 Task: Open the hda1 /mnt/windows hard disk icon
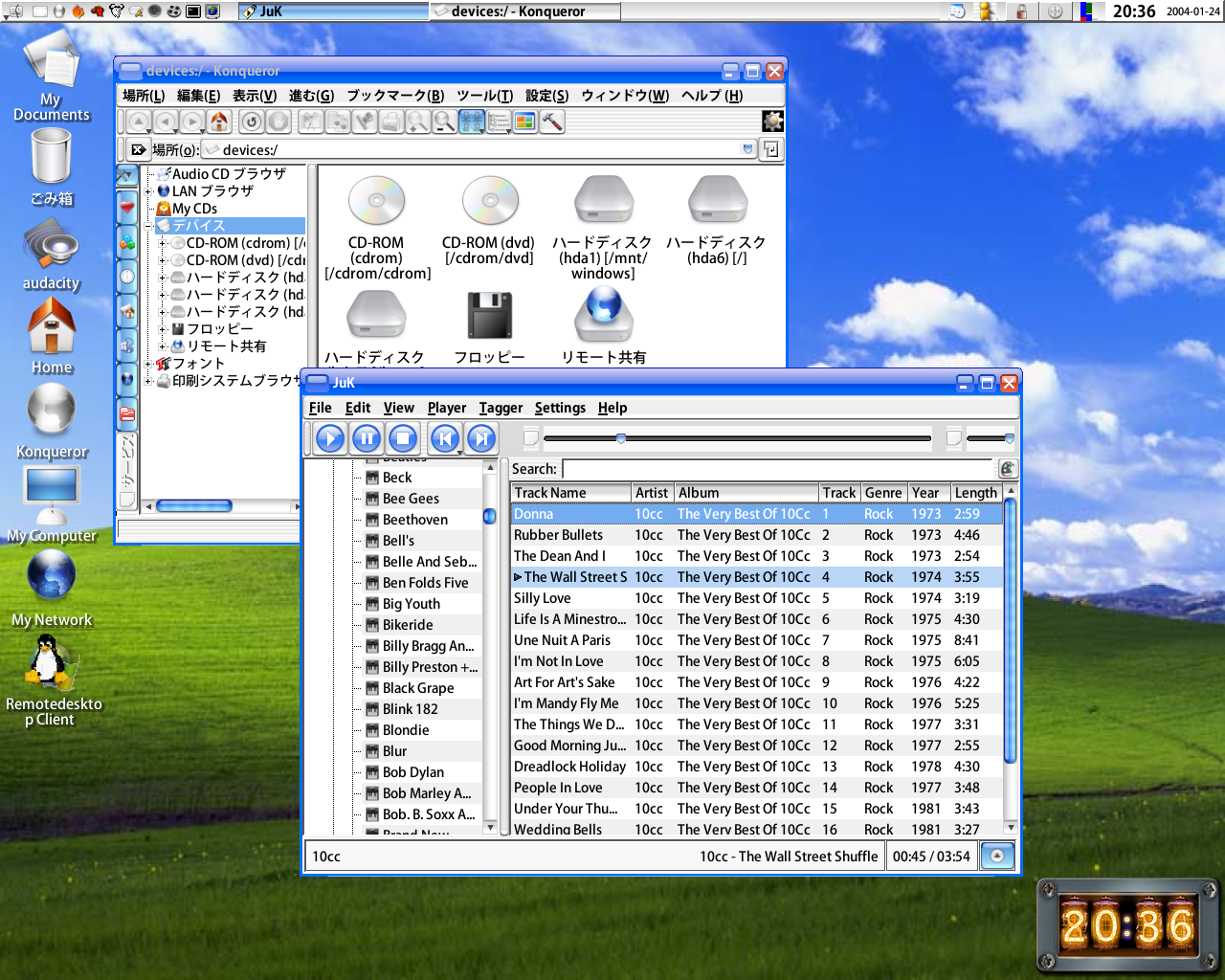(603, 201)
